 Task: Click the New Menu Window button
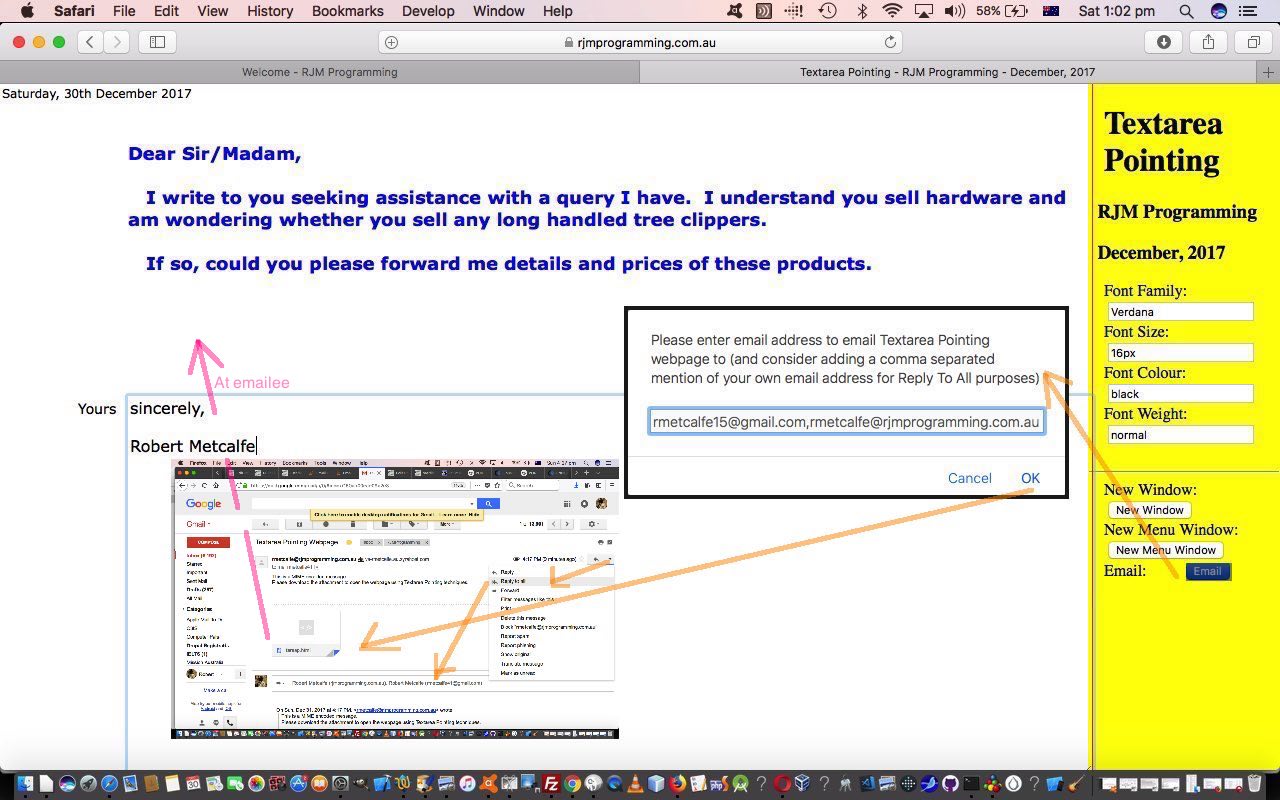(1165, 550)
